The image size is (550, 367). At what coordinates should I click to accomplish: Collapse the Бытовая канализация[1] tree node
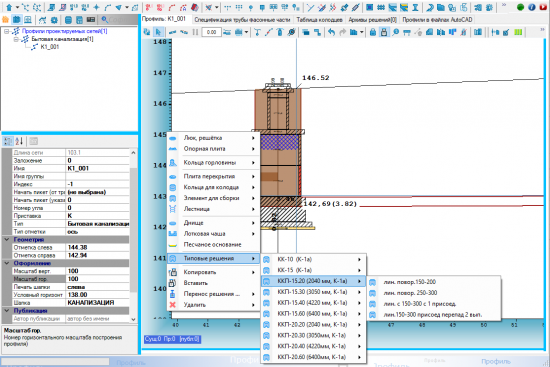point(16,39)
